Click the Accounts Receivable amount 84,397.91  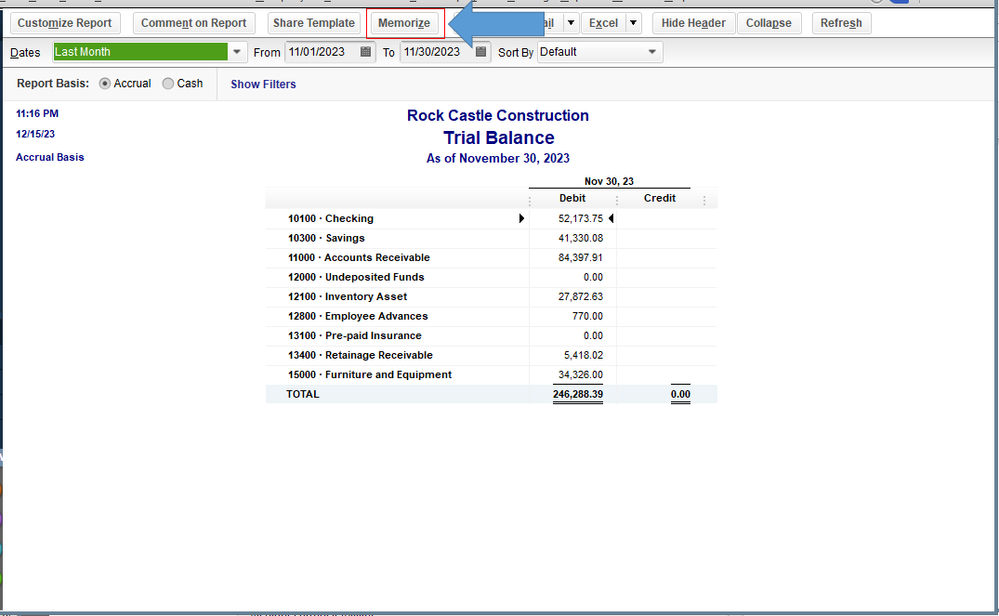pos(580,257)
